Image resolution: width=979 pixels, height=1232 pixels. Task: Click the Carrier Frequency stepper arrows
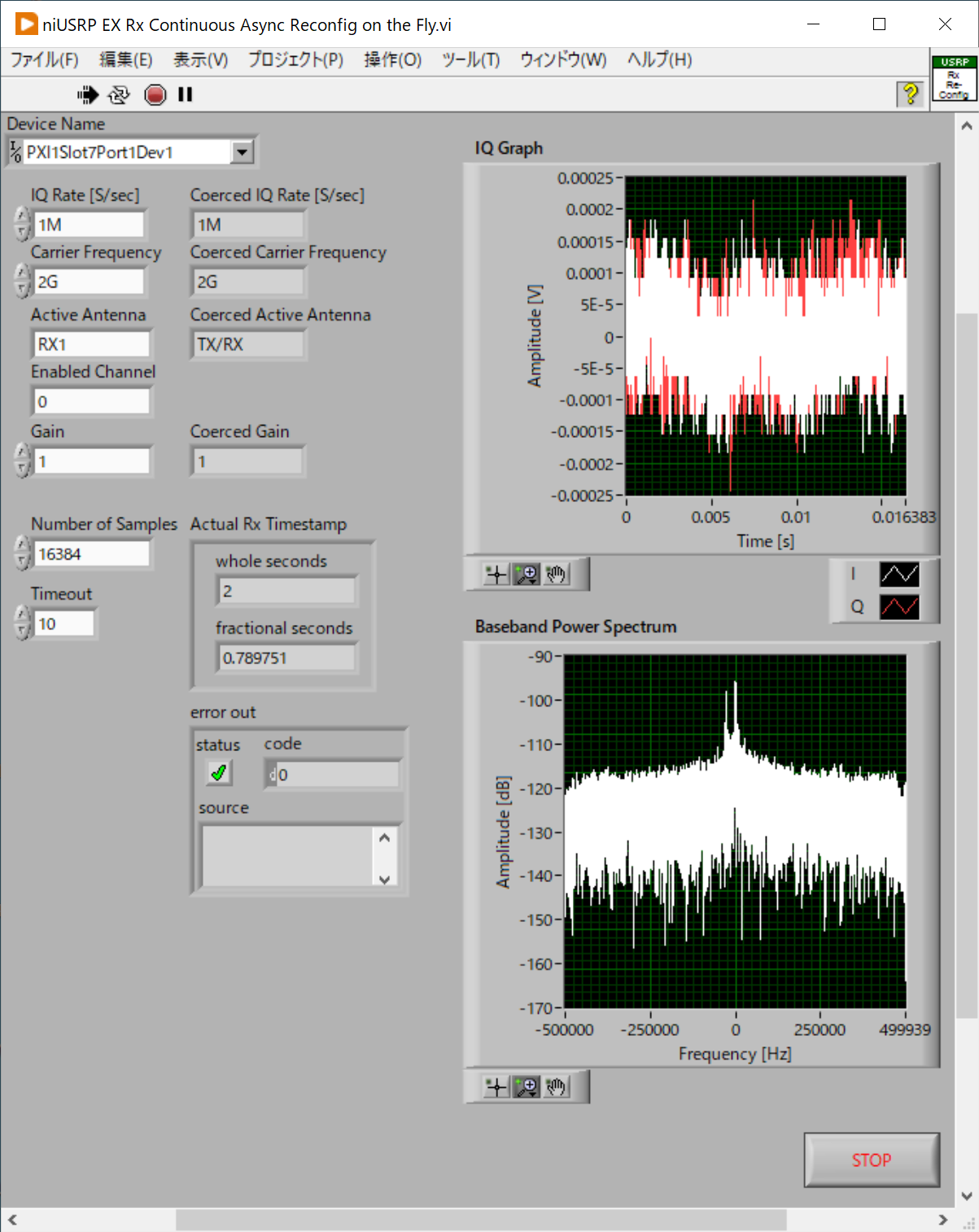(22, 282)
